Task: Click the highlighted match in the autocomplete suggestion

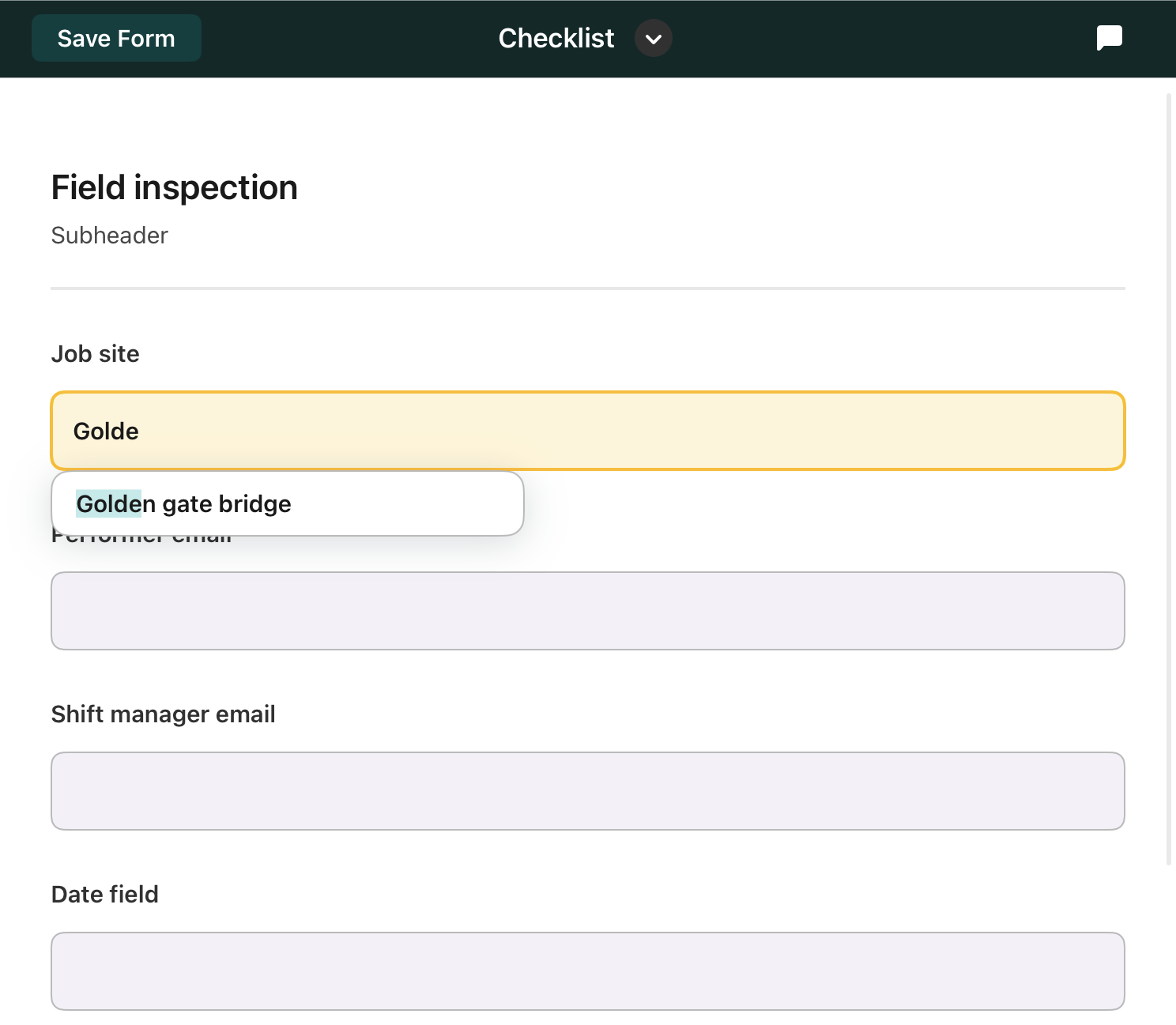Action: (x=108, y=504)
